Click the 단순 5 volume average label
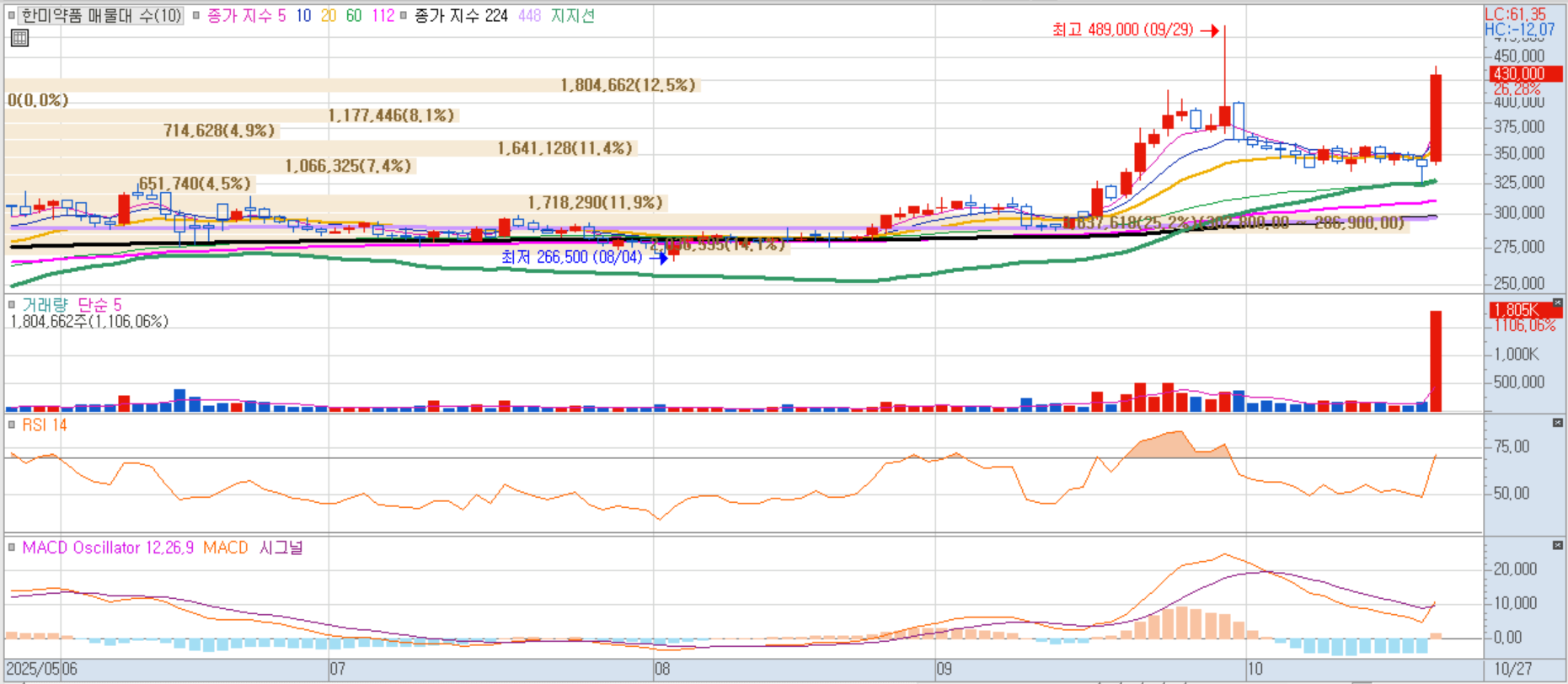Viewport: 1568px width, 684px height. point(99,305)
